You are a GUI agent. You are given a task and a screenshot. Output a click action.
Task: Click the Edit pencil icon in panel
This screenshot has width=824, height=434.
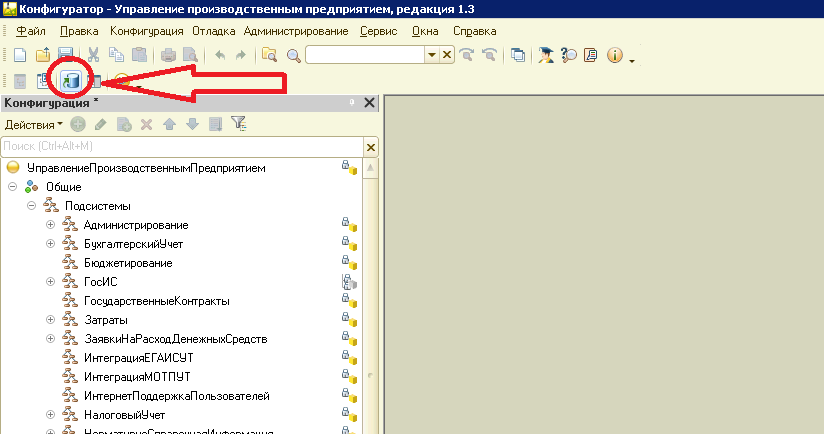[100, 125]
